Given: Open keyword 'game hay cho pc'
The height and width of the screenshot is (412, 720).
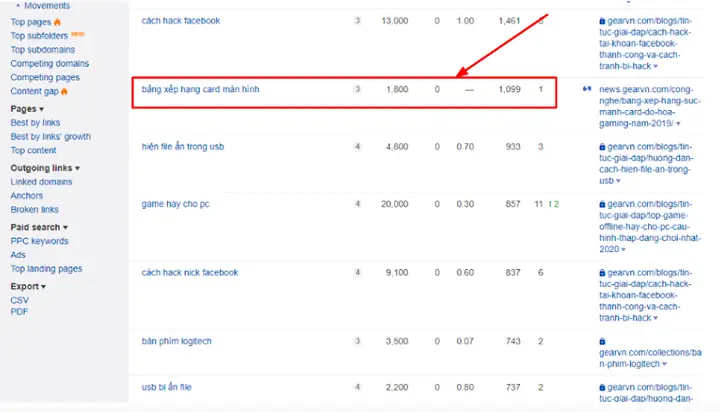Looking at the screenshot, I should [x=175, y=204].
